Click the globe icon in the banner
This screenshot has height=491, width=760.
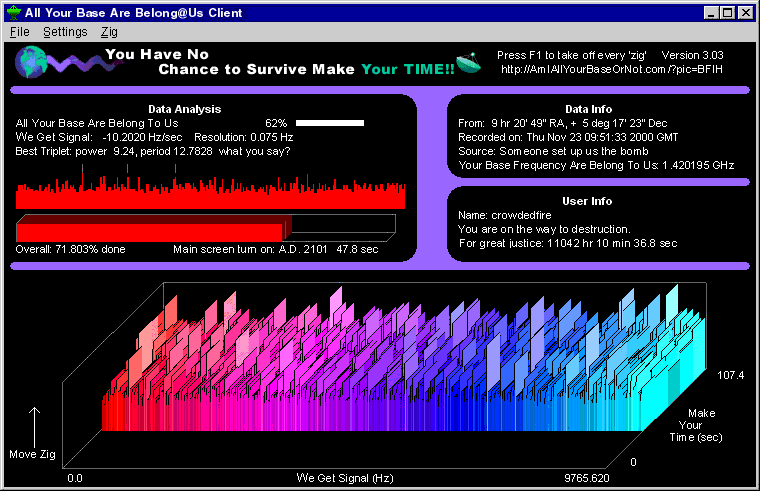[31, 62]
